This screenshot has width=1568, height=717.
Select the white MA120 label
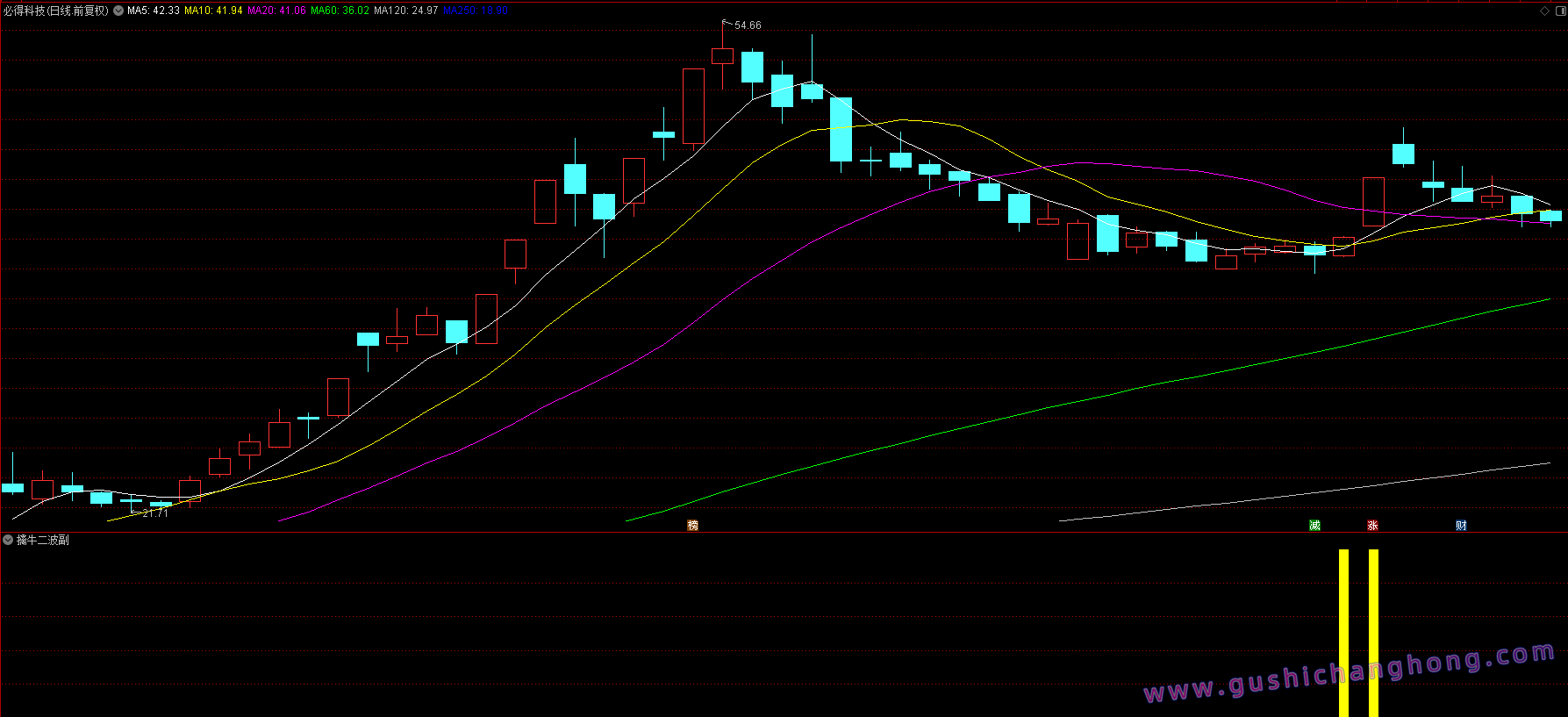405,11
